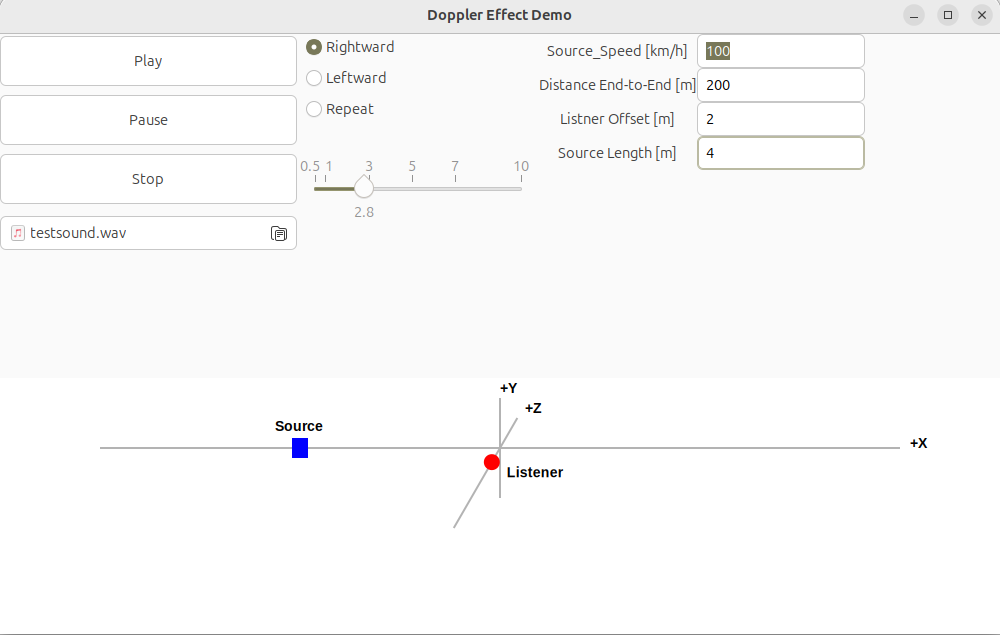
Task: Stop the current playback
Action: tap(148, 178)
